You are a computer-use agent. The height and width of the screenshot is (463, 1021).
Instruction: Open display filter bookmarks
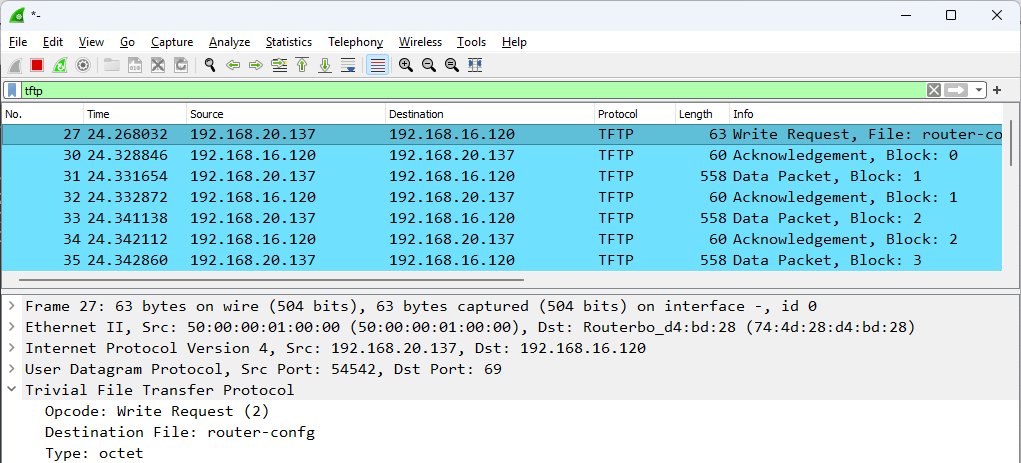(12, 91)
